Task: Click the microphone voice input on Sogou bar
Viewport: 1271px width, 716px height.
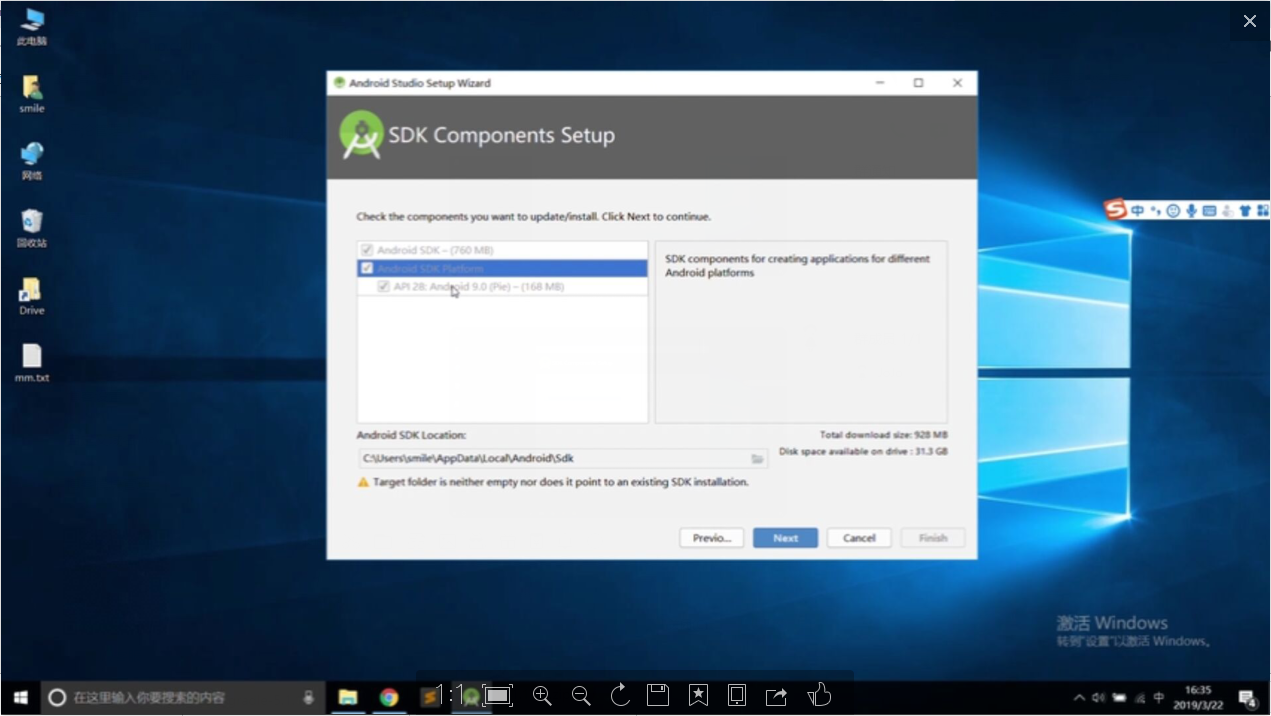Action: [1191, 211]
